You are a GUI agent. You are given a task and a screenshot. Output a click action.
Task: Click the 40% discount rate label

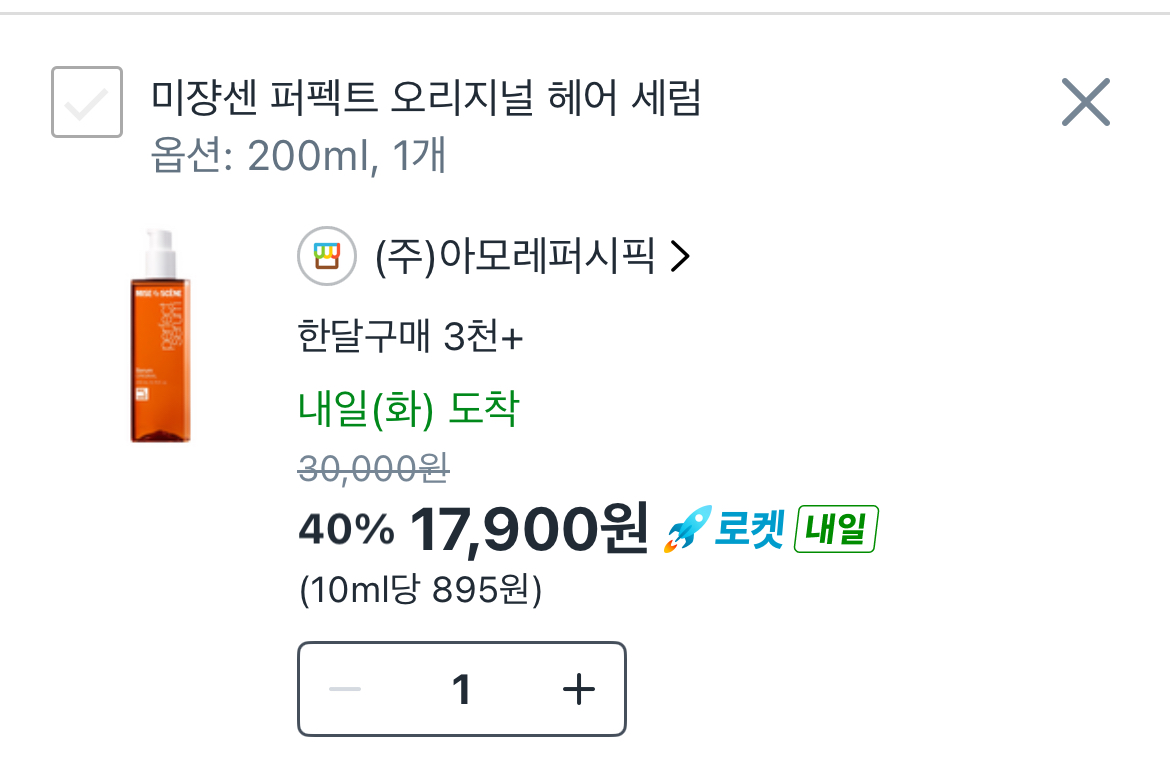346,530
